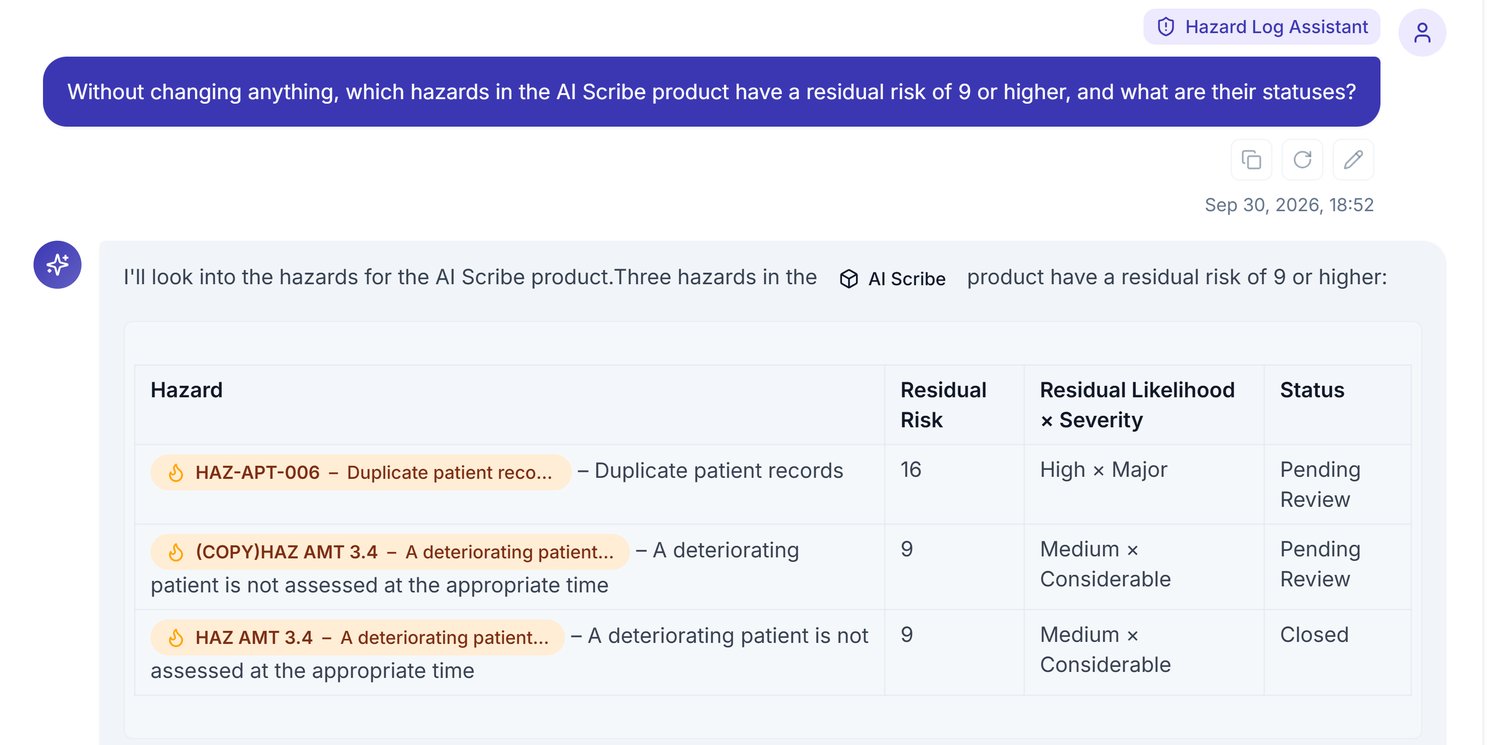1508x745 pixels.
Task: Open the Hazard Log Assistant badge
Action: pos(1262,27)
